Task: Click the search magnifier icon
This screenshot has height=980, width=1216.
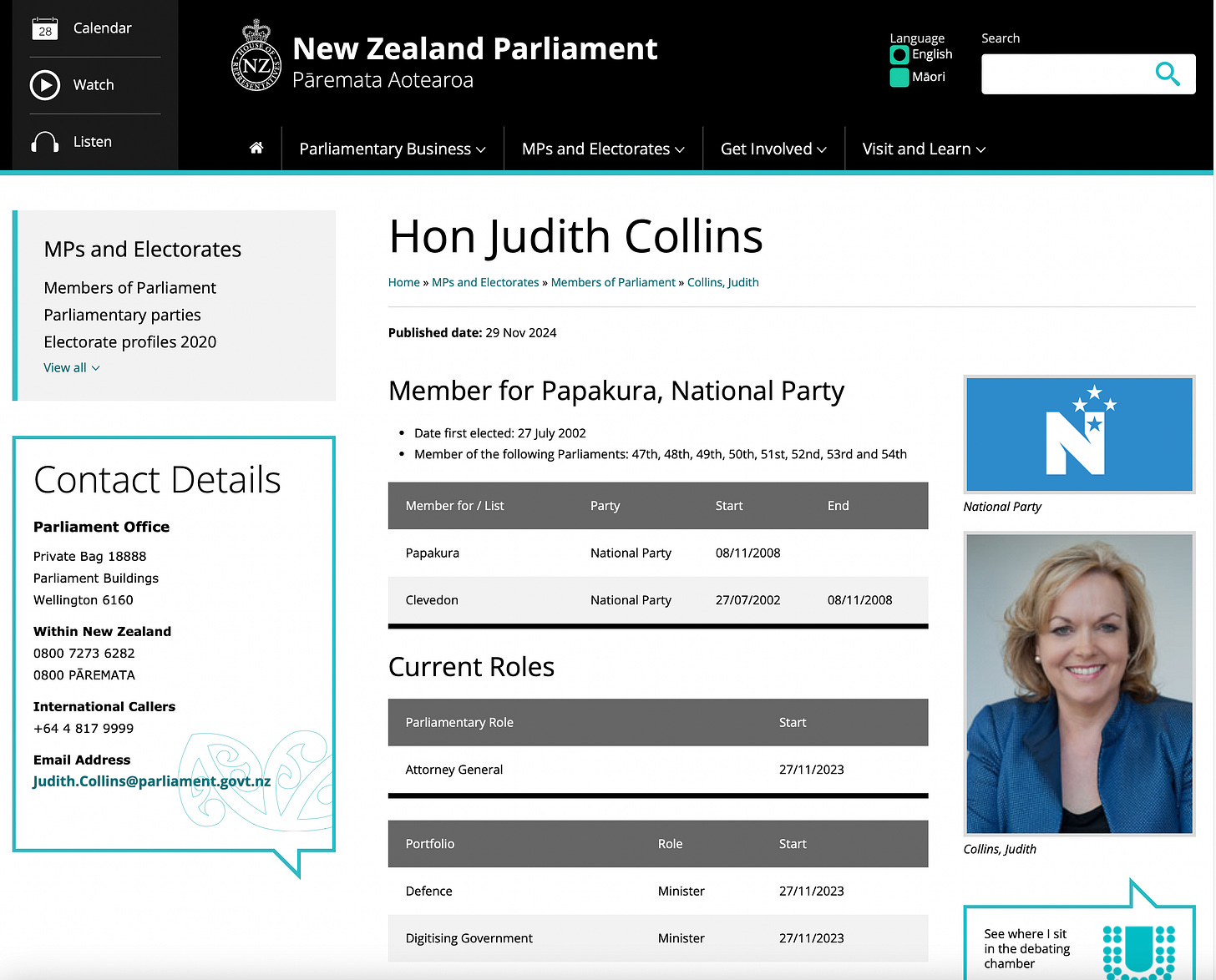Action: (1168, 74)
